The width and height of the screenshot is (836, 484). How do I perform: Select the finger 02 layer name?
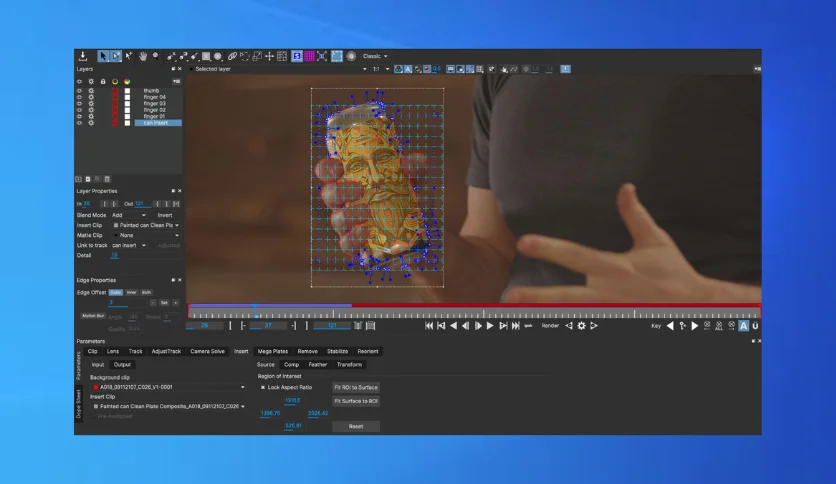point(155,110)
